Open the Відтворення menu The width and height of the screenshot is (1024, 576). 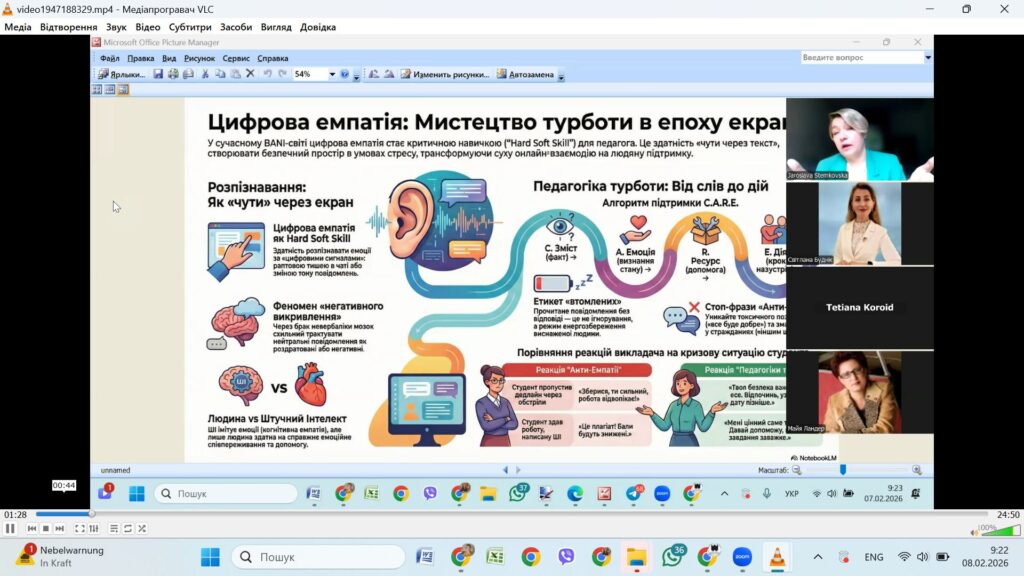tap(68, 27)
